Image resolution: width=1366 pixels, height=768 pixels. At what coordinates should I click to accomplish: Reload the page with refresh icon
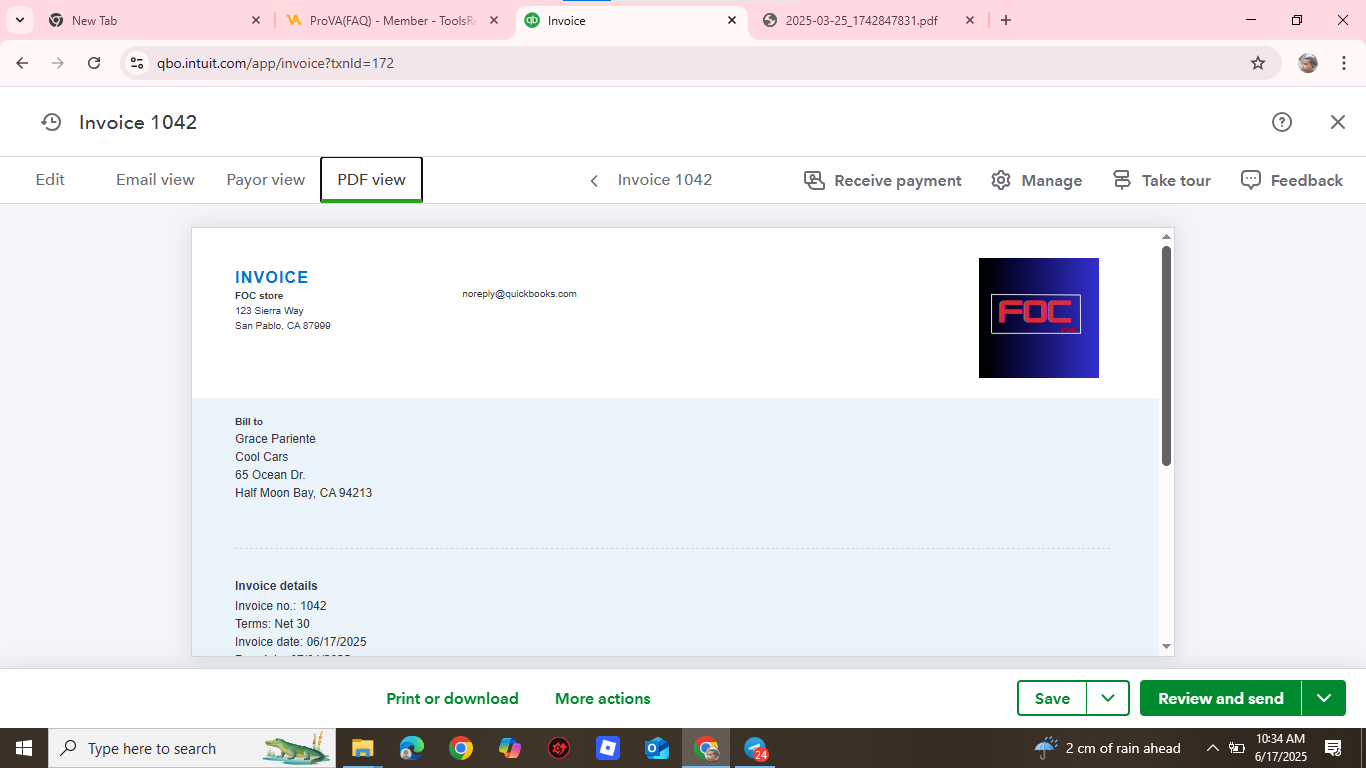coord(94,63)
